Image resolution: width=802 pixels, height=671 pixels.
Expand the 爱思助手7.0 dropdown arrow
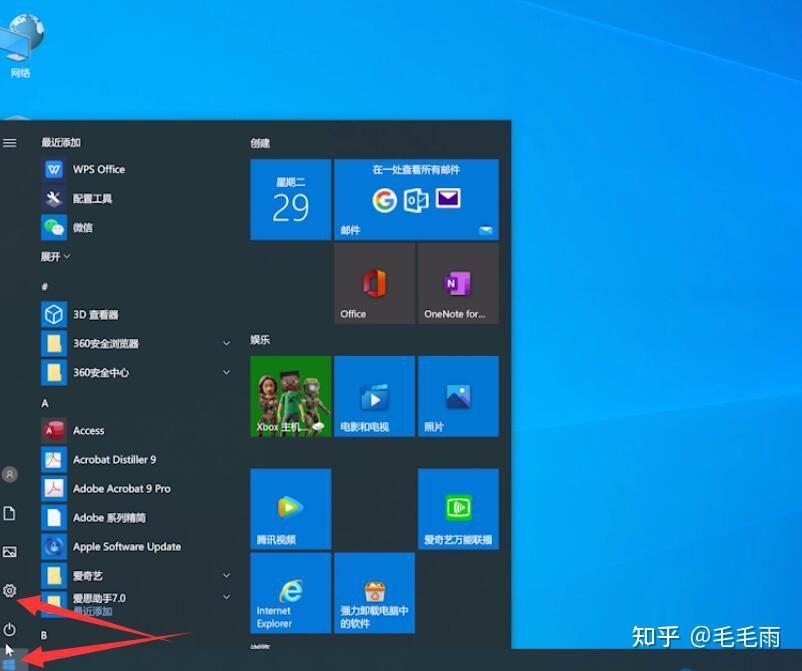pyautogui.click(x=226, y=597)
